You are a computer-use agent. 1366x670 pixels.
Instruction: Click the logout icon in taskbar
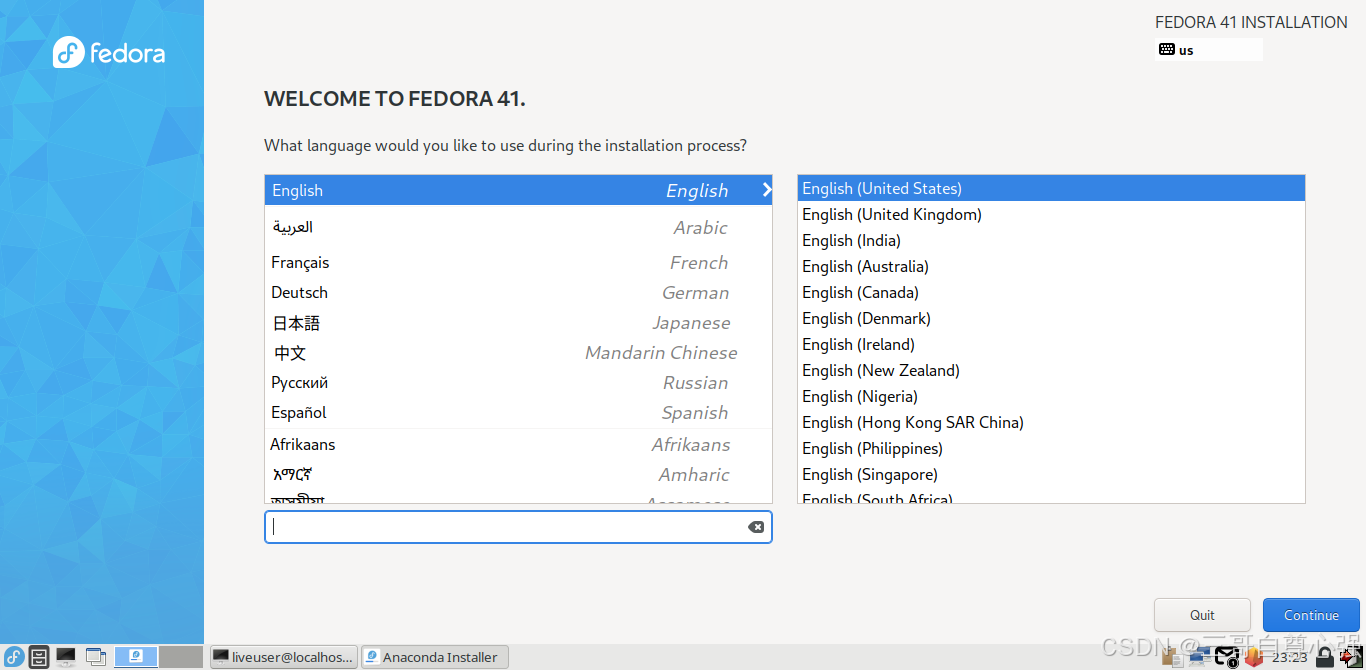pyautogui.click(x=1351, y=657)
